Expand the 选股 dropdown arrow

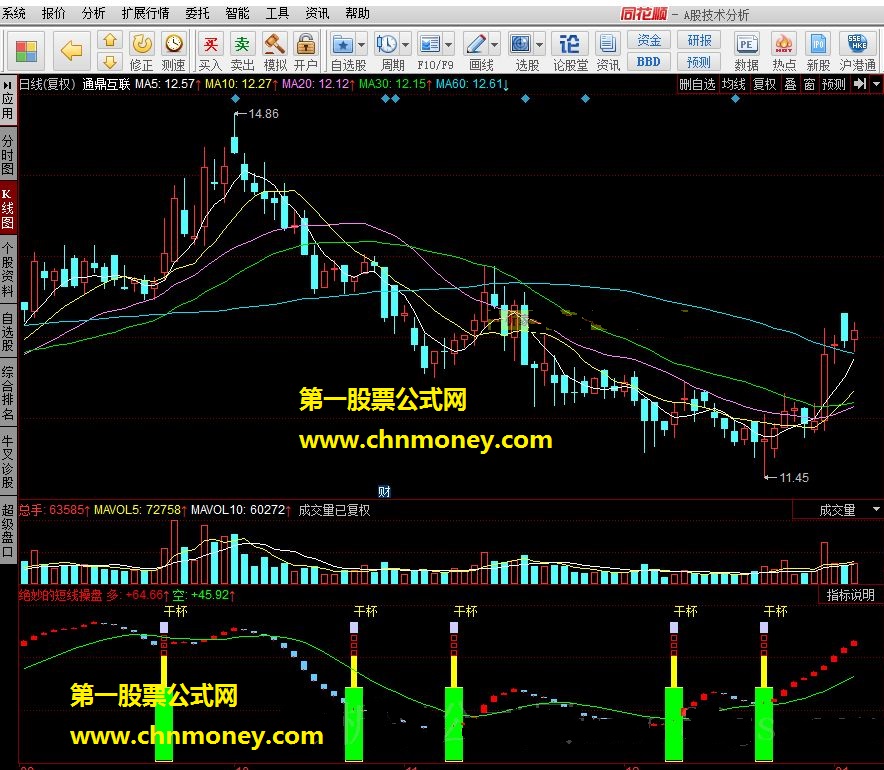pos(540,45)
